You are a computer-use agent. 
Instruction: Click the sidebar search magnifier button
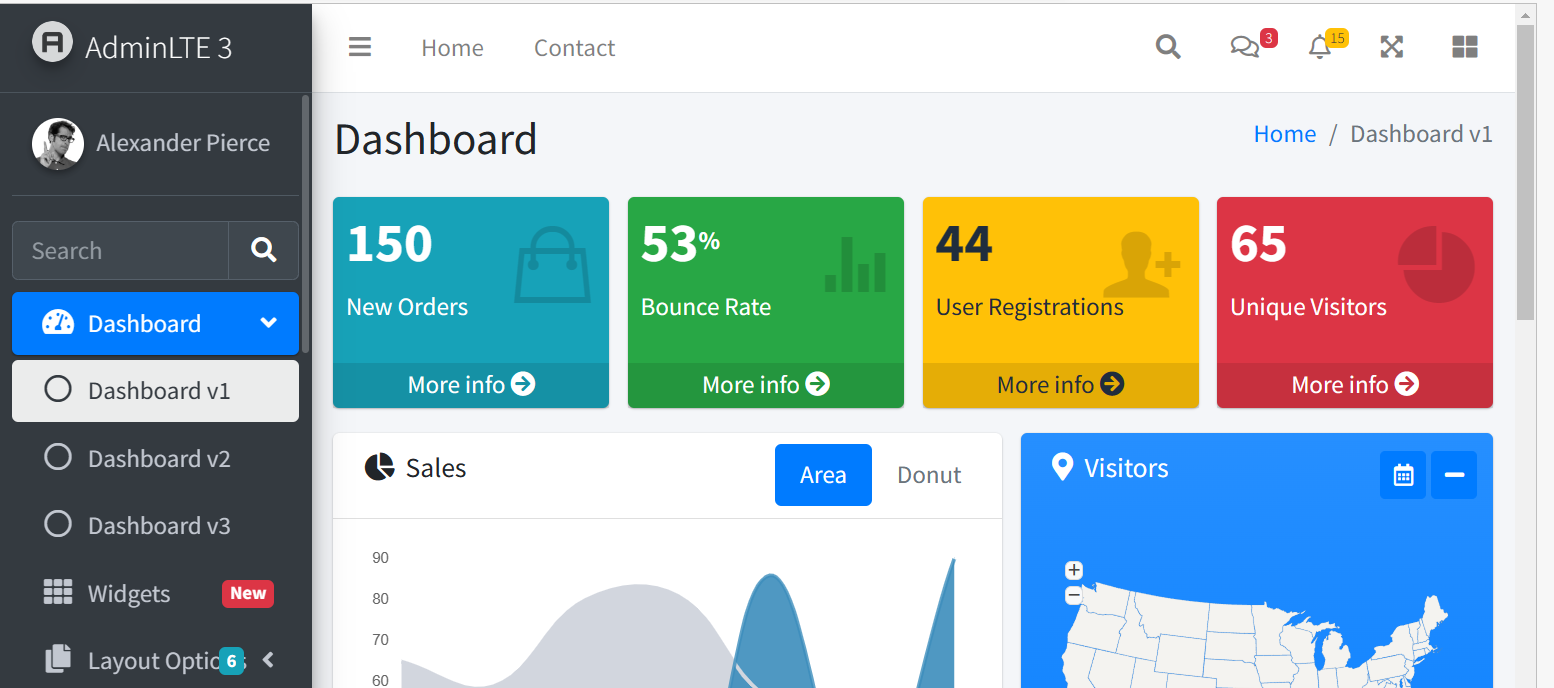[264, 250]
